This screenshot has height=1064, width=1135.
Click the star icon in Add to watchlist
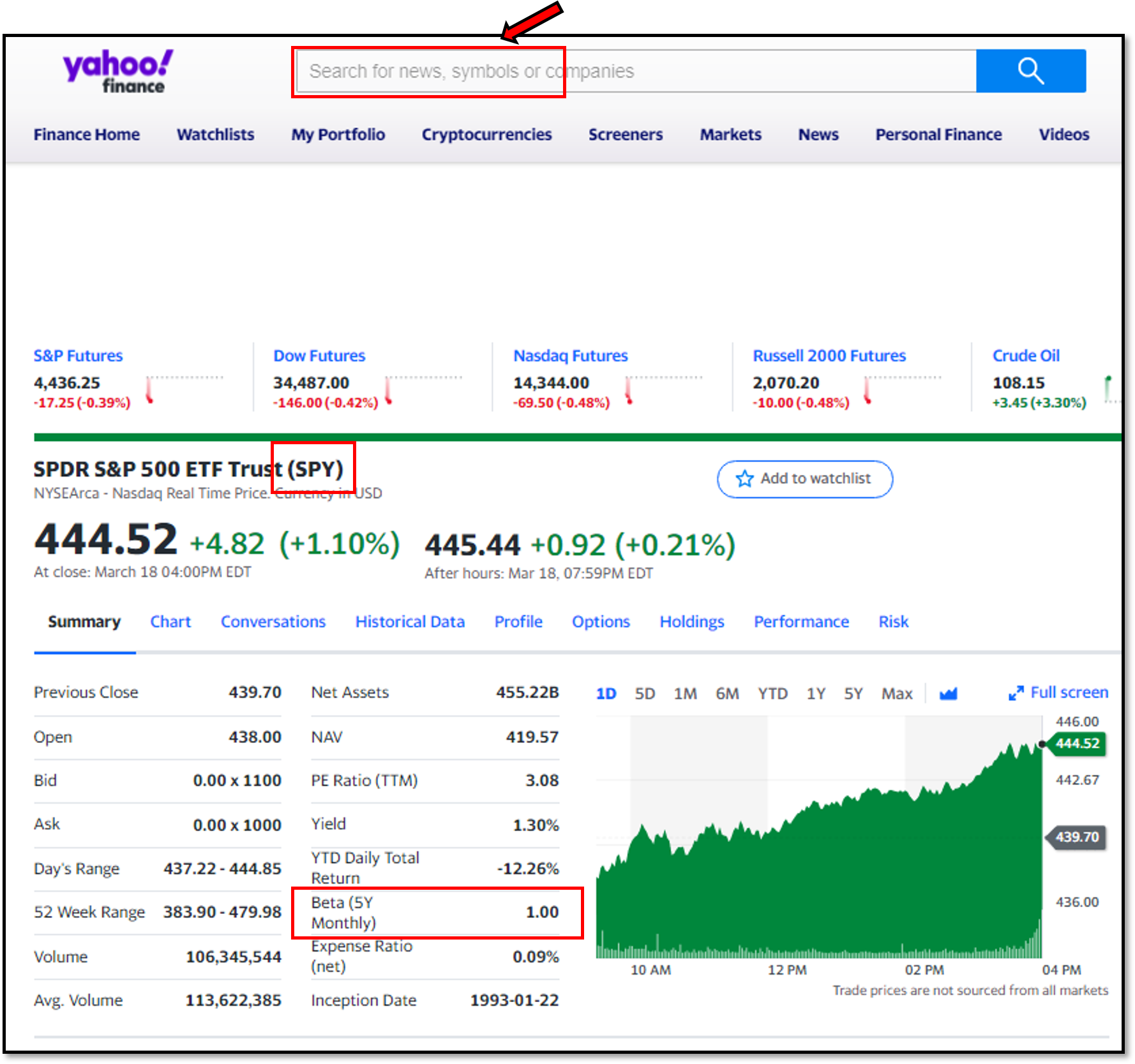(744, 479)
